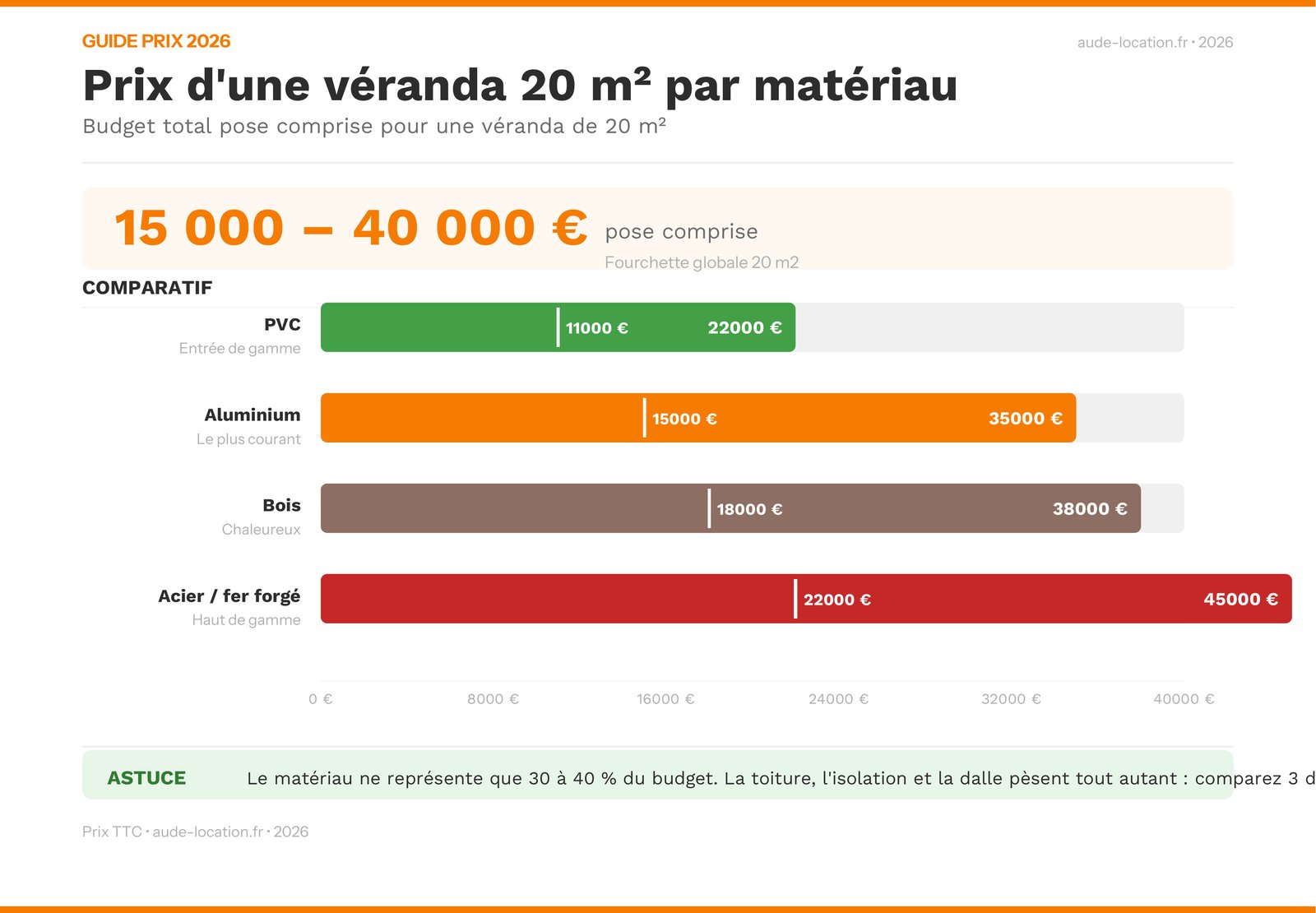Click the '18000 €' value in Bois bar
Screen dimensions: 1316x913
click(749, 509)
